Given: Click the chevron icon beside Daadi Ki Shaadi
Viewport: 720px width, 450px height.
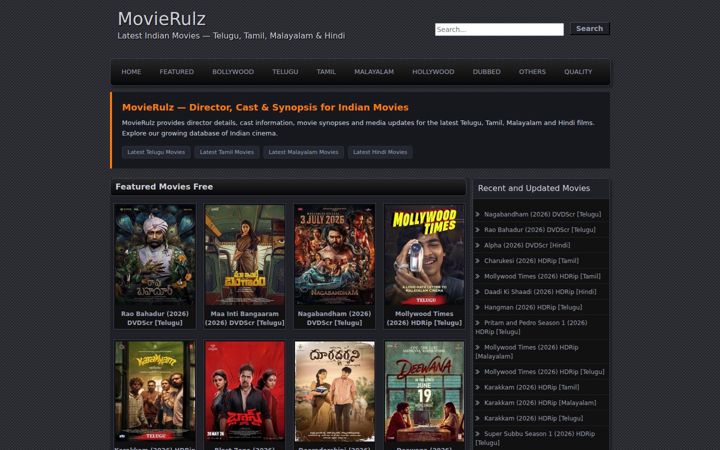Looking at the screenshot, I should (x=478, y=292).
